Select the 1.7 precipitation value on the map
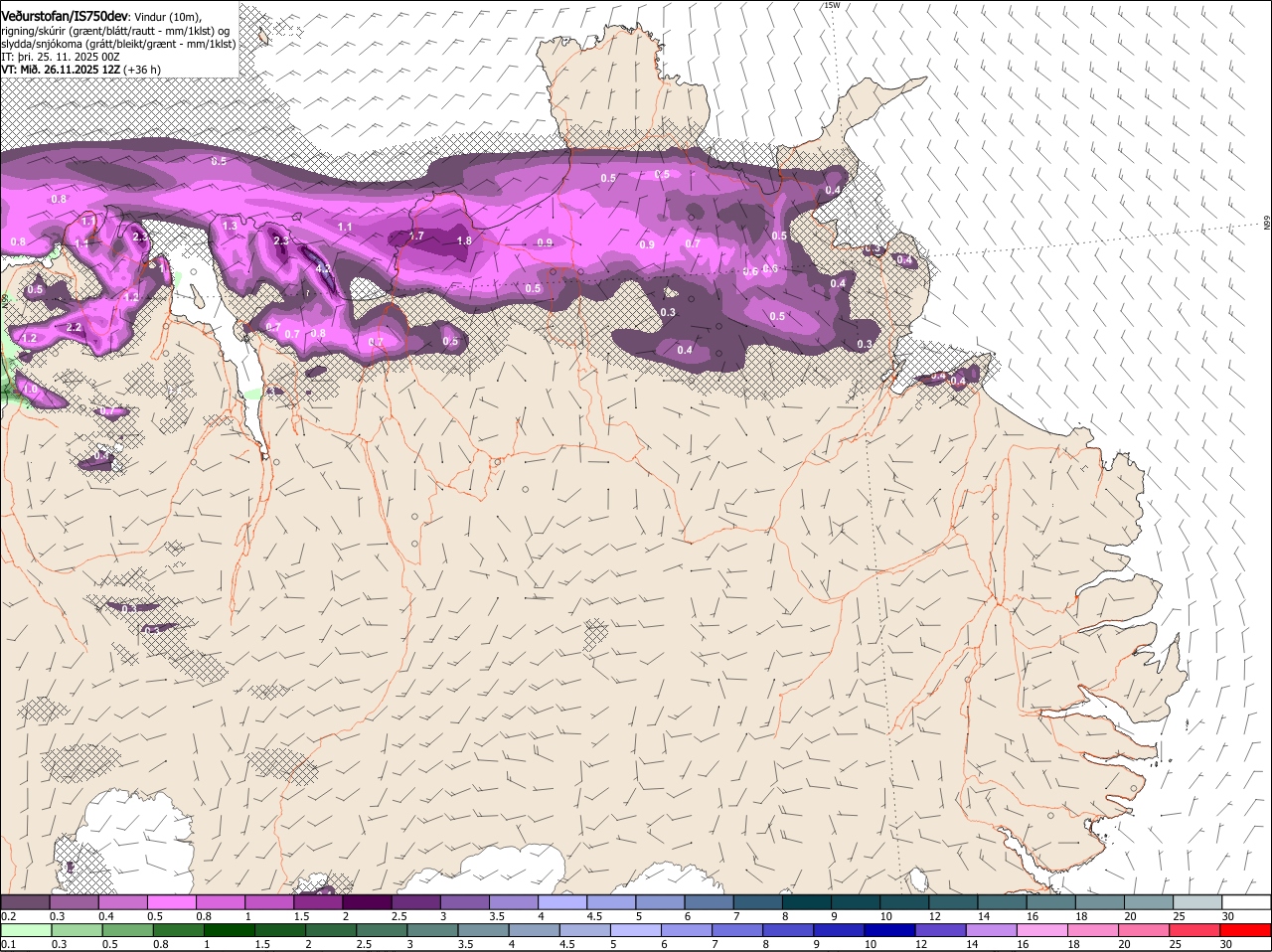Image resolution: width=1272 pixels, height=952 pixels. (416, 237)
